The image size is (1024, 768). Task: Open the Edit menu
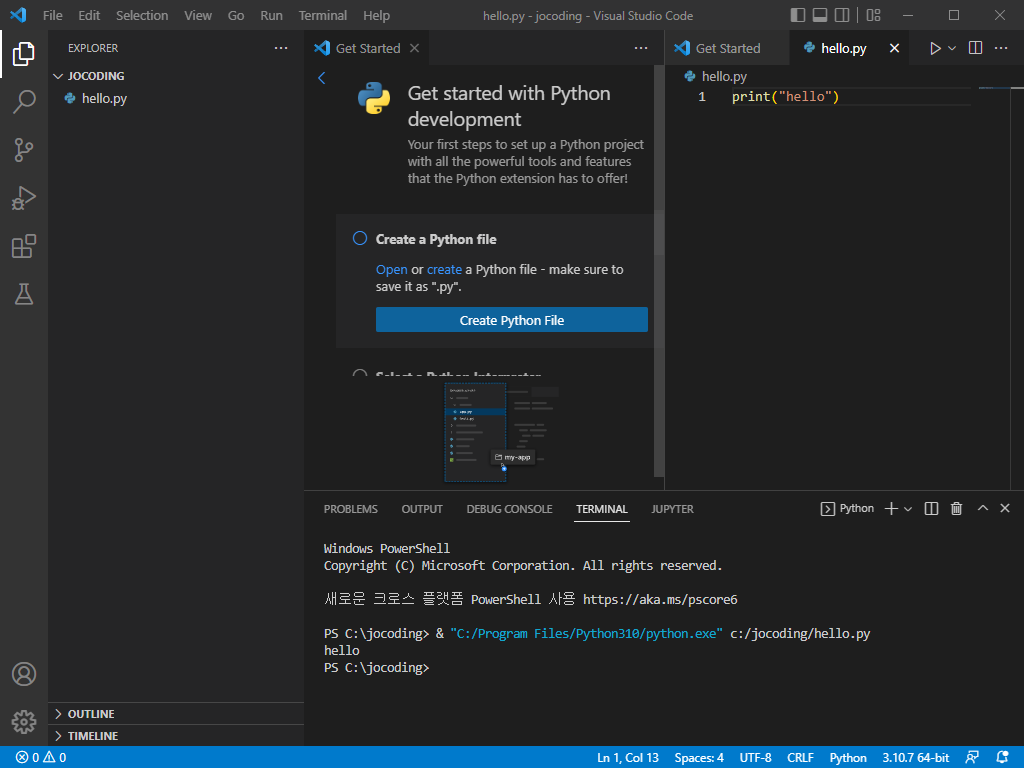tap(89, 15)
